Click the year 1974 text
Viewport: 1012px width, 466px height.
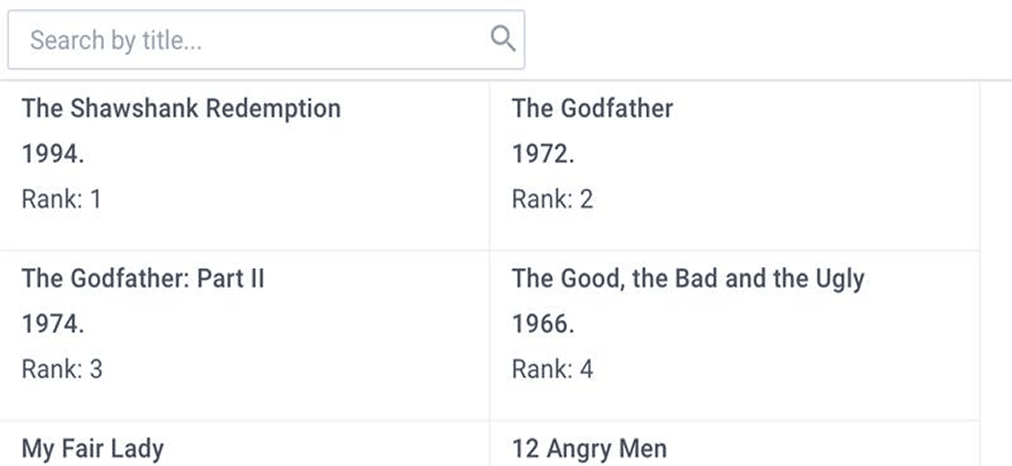pos(53,324)
